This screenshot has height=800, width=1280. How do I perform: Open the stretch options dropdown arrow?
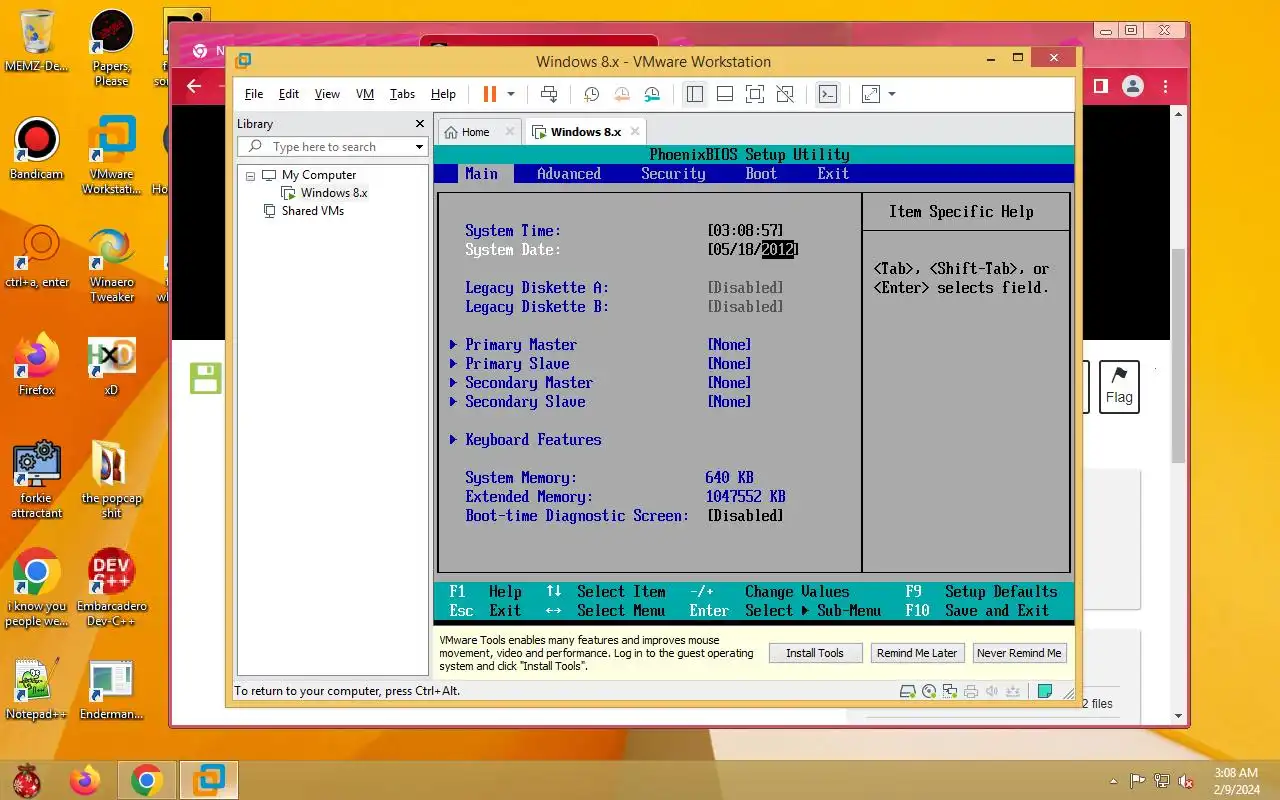pyautogui.click(x=892, y=94)
